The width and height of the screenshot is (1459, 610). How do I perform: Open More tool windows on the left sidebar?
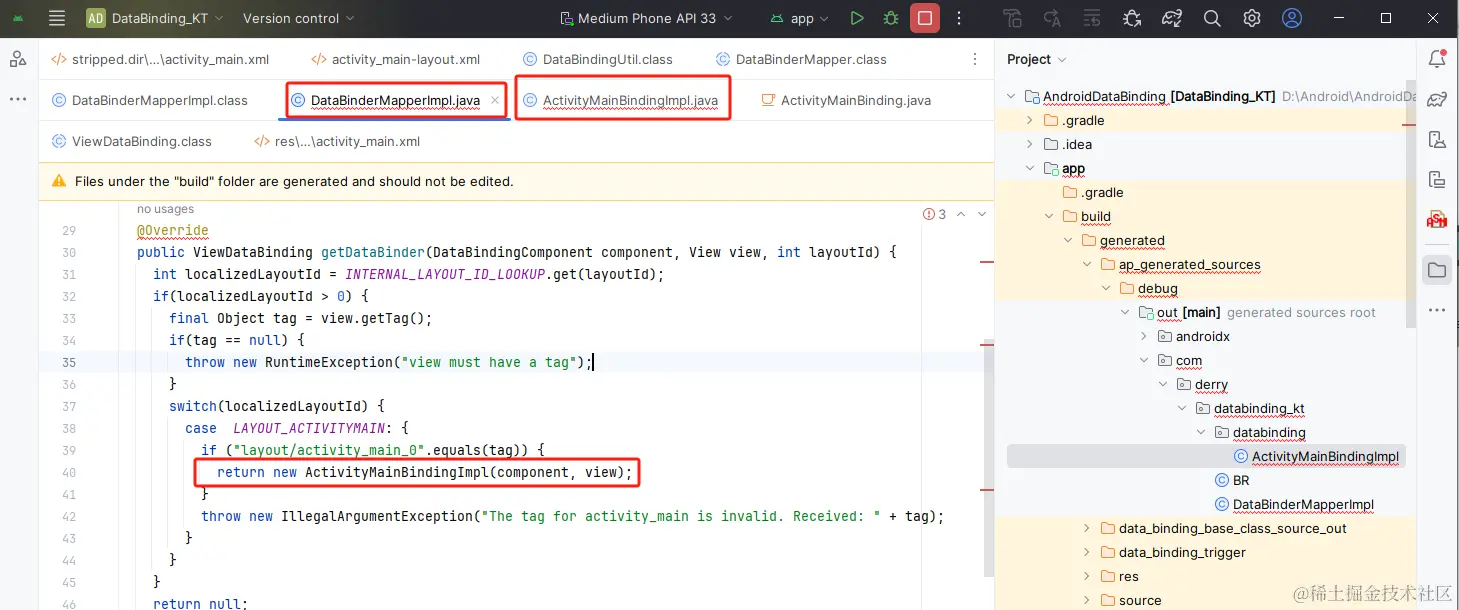tap(18, 99)
